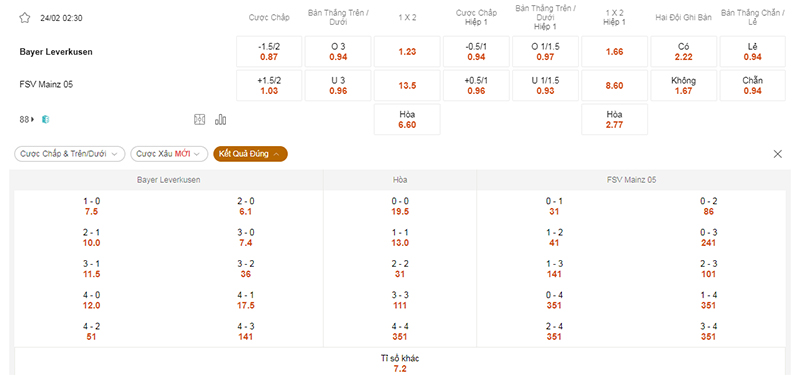Open the Cược Xâu MỚI dropdown
The width and height of the screenshot is (800, 384).
point(169,154)
